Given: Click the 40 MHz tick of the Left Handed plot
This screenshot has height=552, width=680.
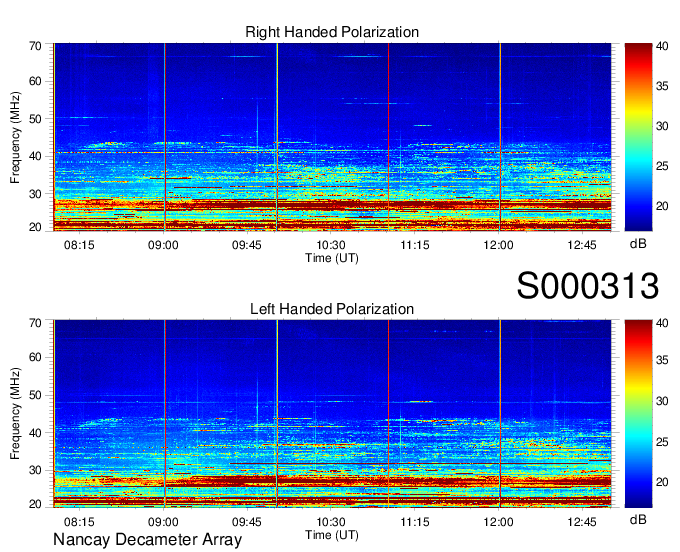Looking at the screenshot, I should tap(35, 433).
